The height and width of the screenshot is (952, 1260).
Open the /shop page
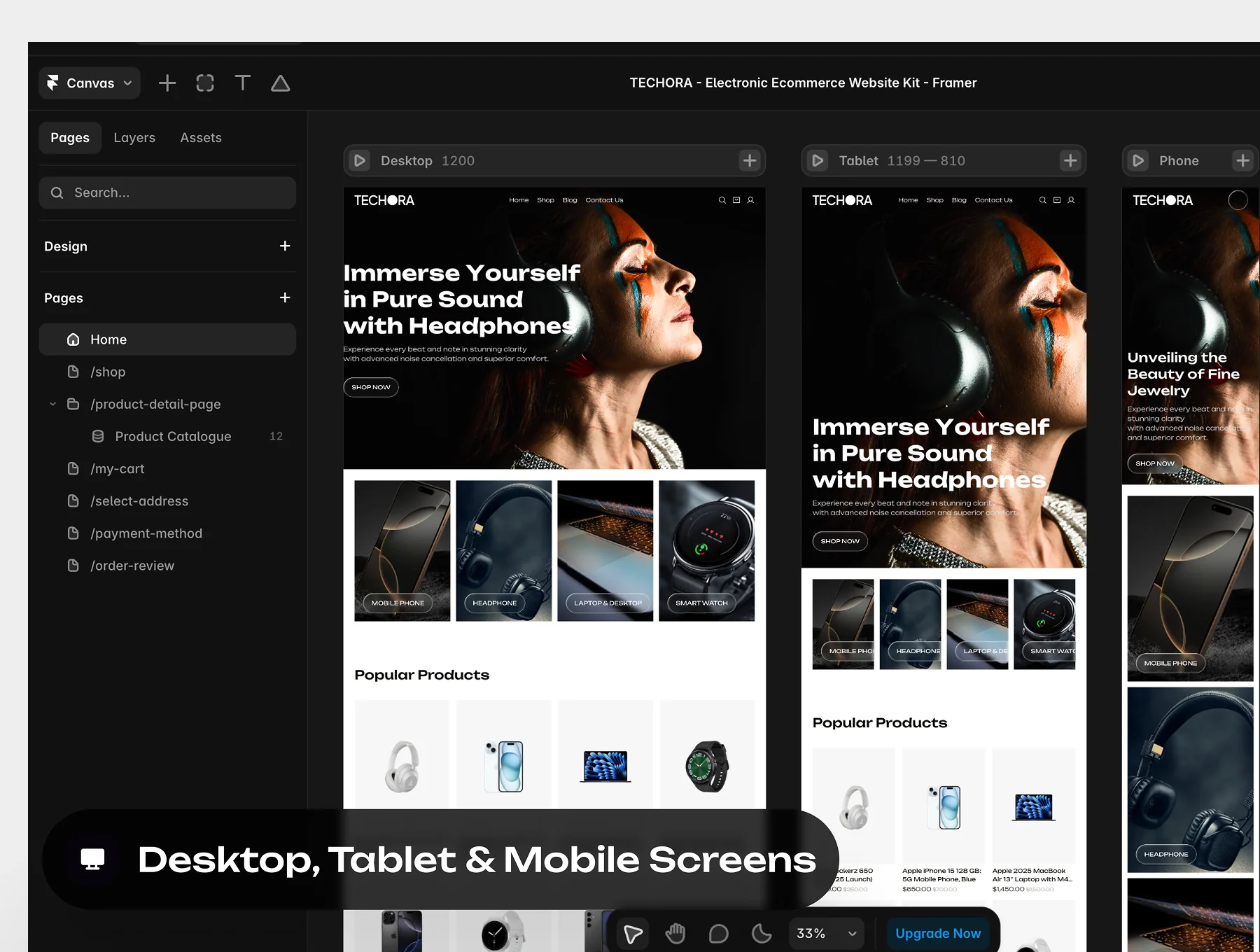pyautogui.click(x=167, y=372)
